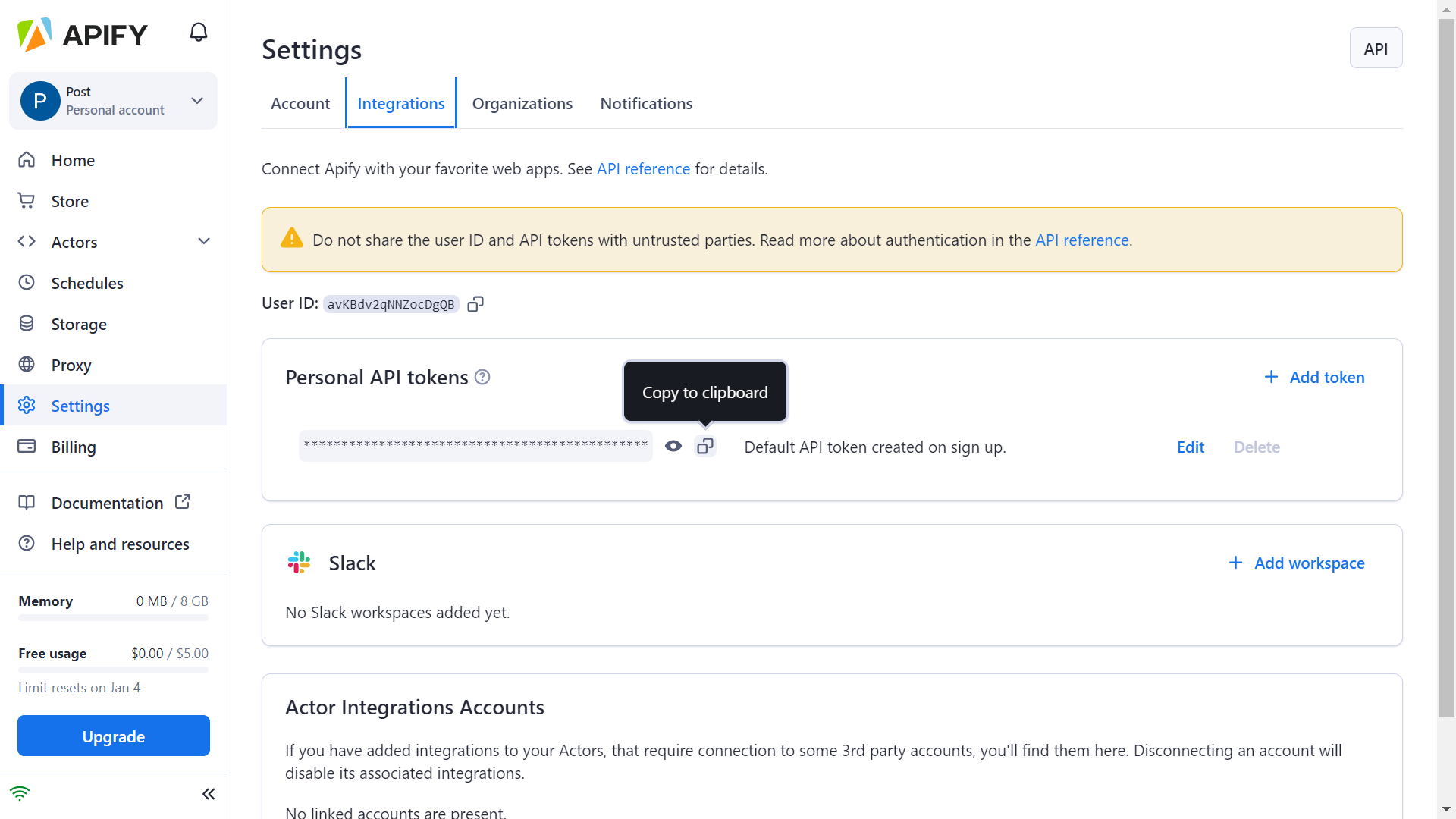Open Schedules from the sidebar
The height and width of the screenshot is (819, 1456).
click(x=87, y=283)
